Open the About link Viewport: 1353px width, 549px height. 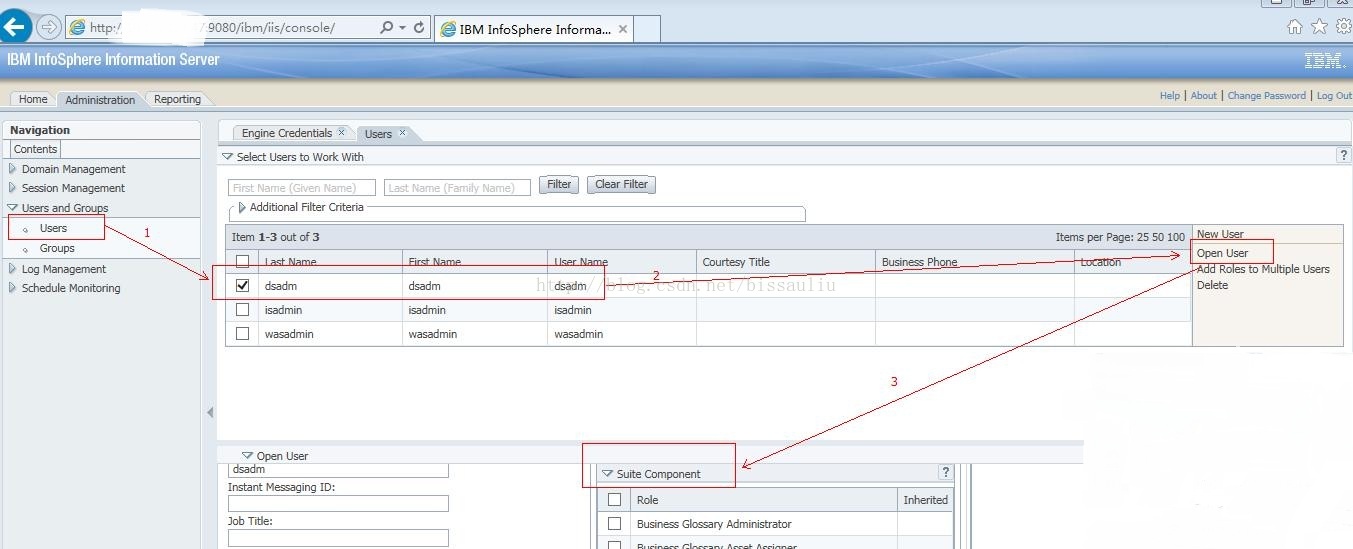click(1204, 96)
